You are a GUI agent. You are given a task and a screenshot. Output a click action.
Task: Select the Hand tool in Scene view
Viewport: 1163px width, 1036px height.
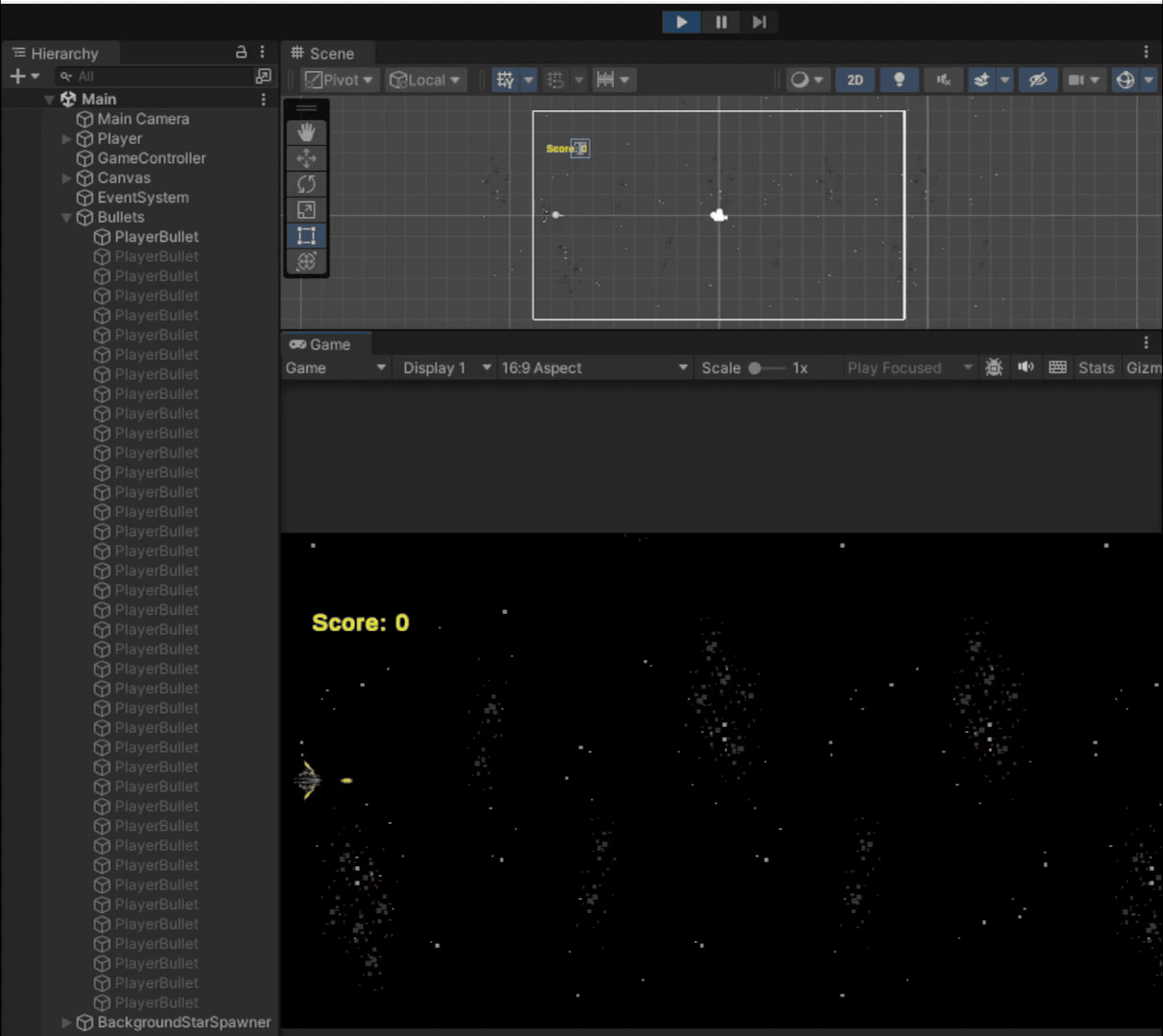[306, 132]
